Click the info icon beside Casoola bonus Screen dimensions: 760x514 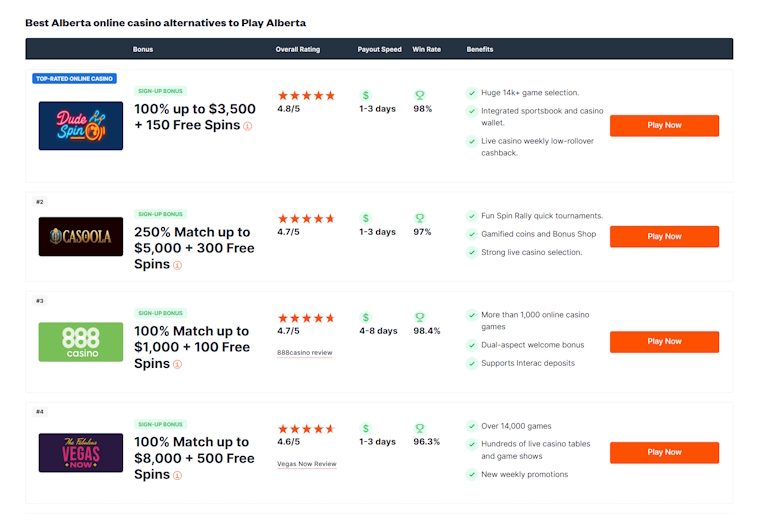178,266
